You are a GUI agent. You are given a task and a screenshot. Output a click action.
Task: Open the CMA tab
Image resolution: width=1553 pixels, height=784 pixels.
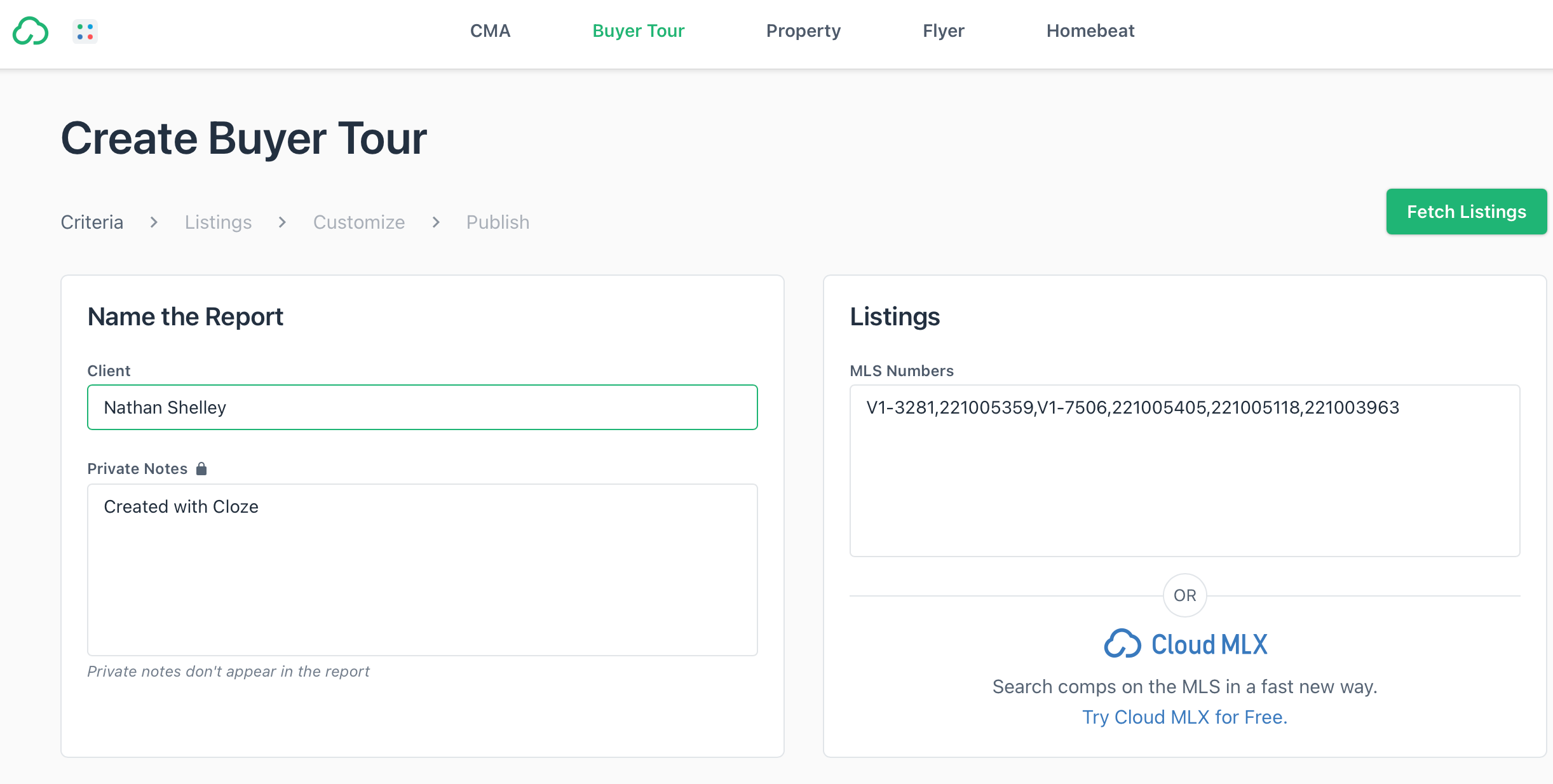point(490,30)
